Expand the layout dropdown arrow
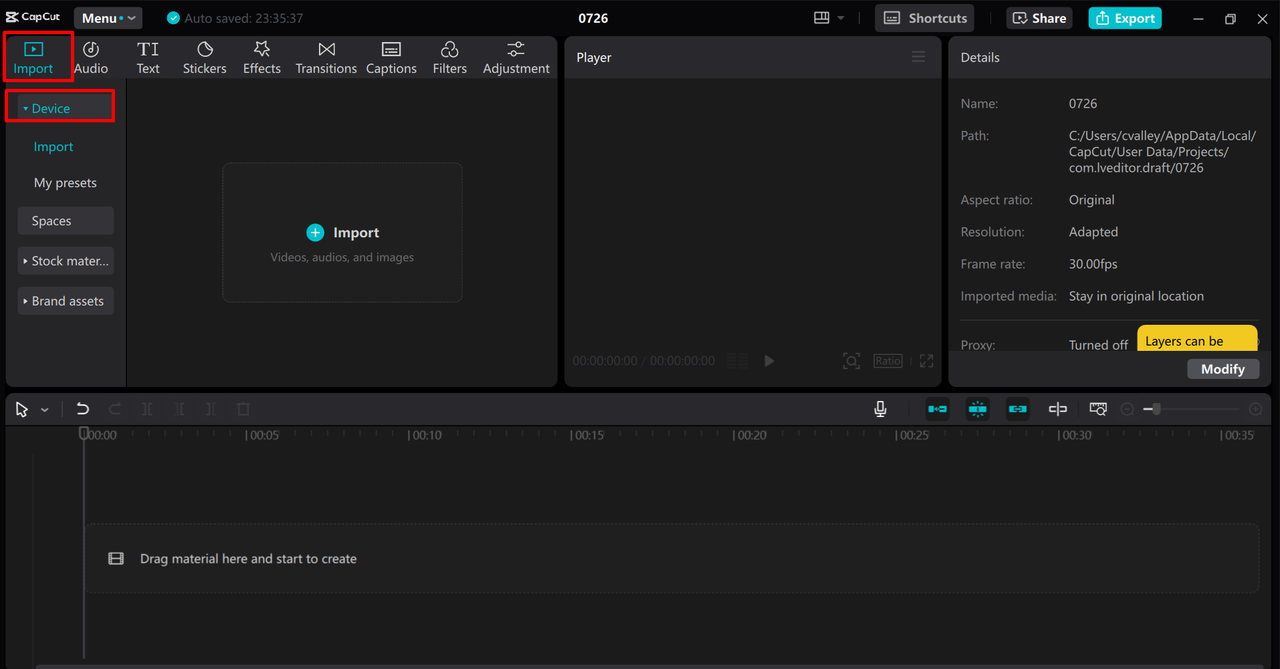 coord(841,18)
